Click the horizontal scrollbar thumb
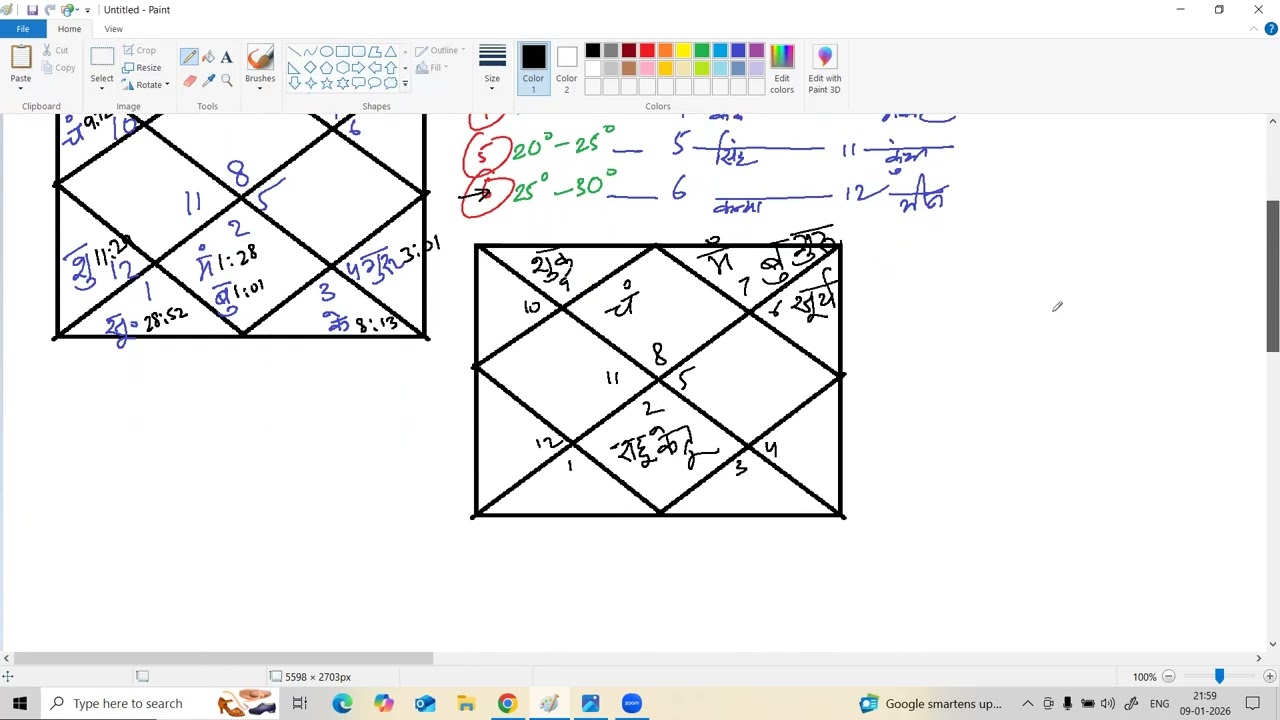The height and width of the screenshot is (720, 1280). [223, 658]
